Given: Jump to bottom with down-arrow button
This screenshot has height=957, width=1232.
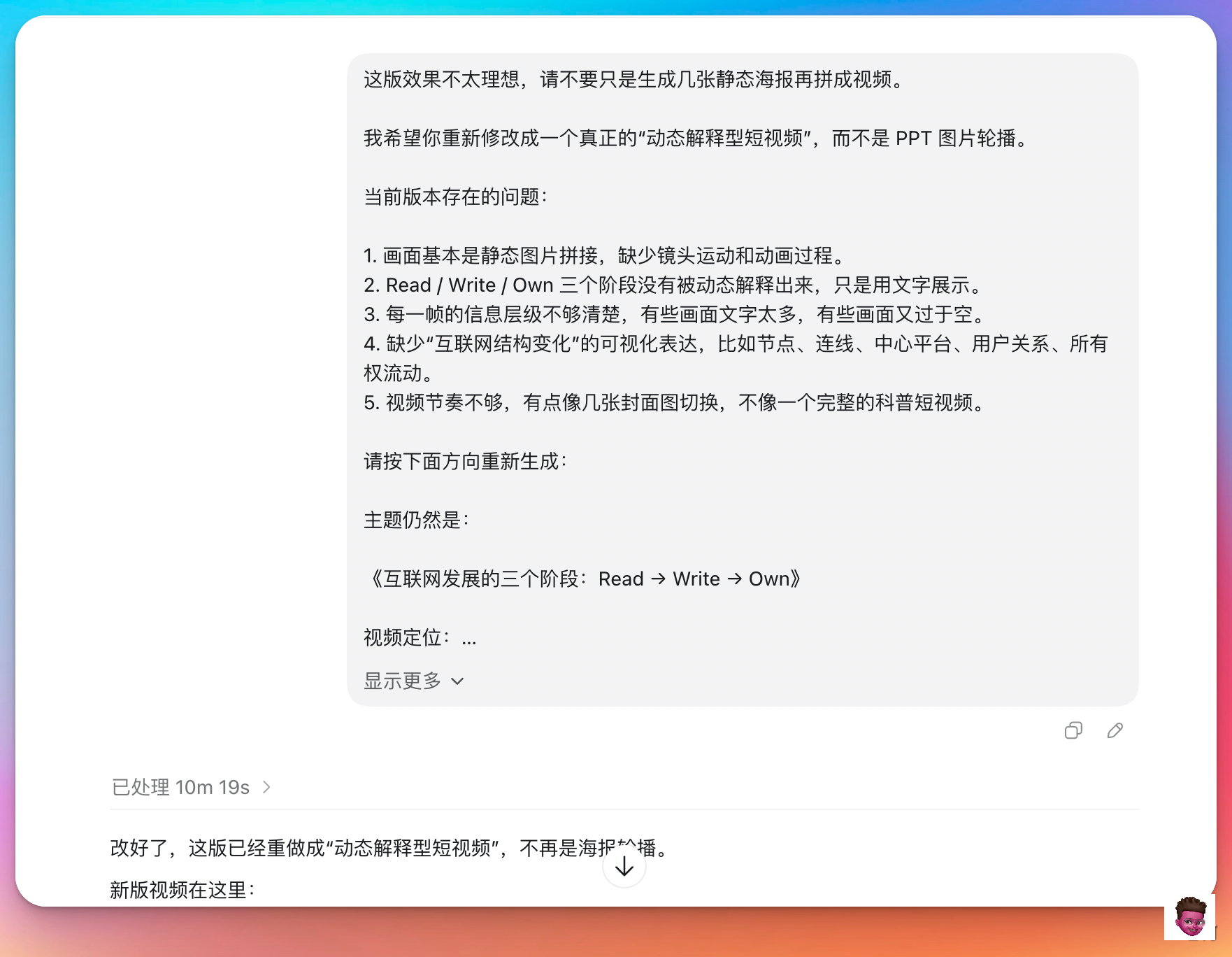Looking at the screenshot, I should point(624,867).
